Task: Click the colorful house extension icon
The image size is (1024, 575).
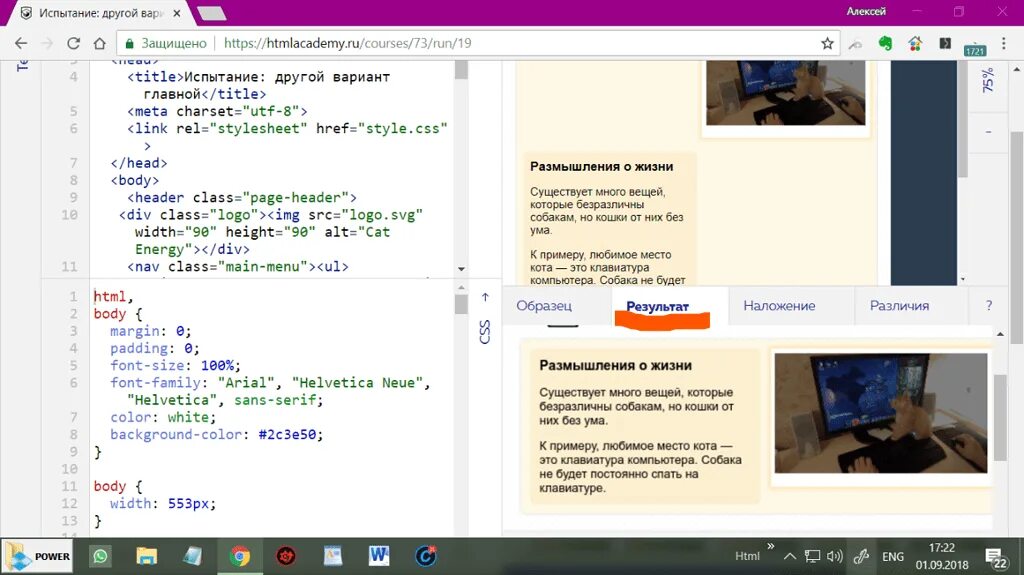Action: [915, 43]
